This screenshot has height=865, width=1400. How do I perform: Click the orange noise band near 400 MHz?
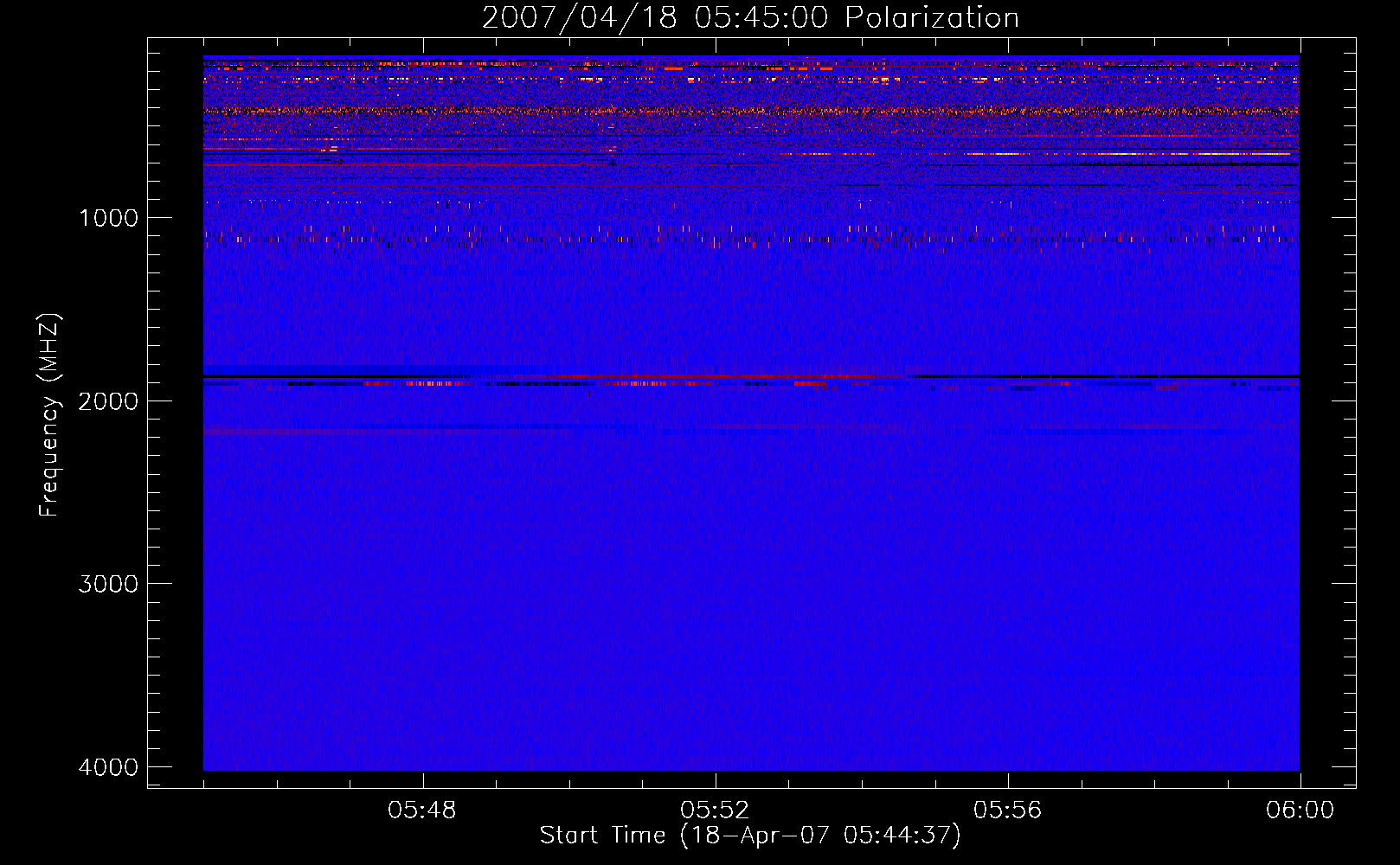click(x=751, y=111)
